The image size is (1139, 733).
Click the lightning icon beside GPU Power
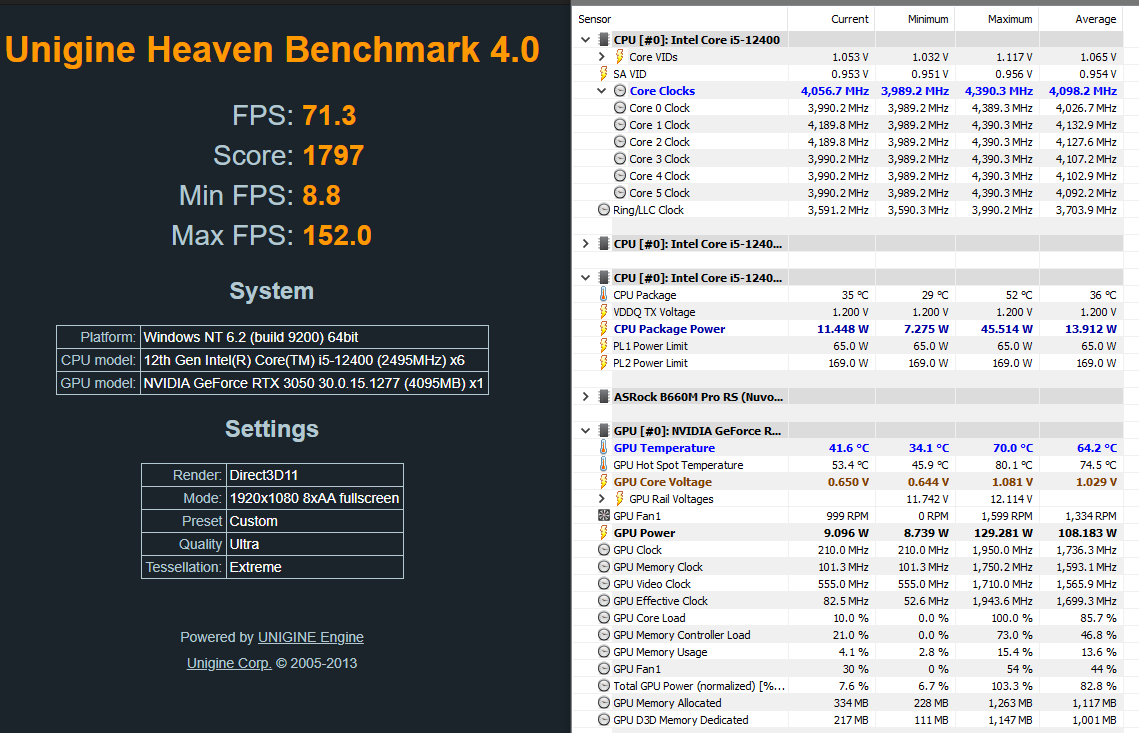(x=603, y=532)
